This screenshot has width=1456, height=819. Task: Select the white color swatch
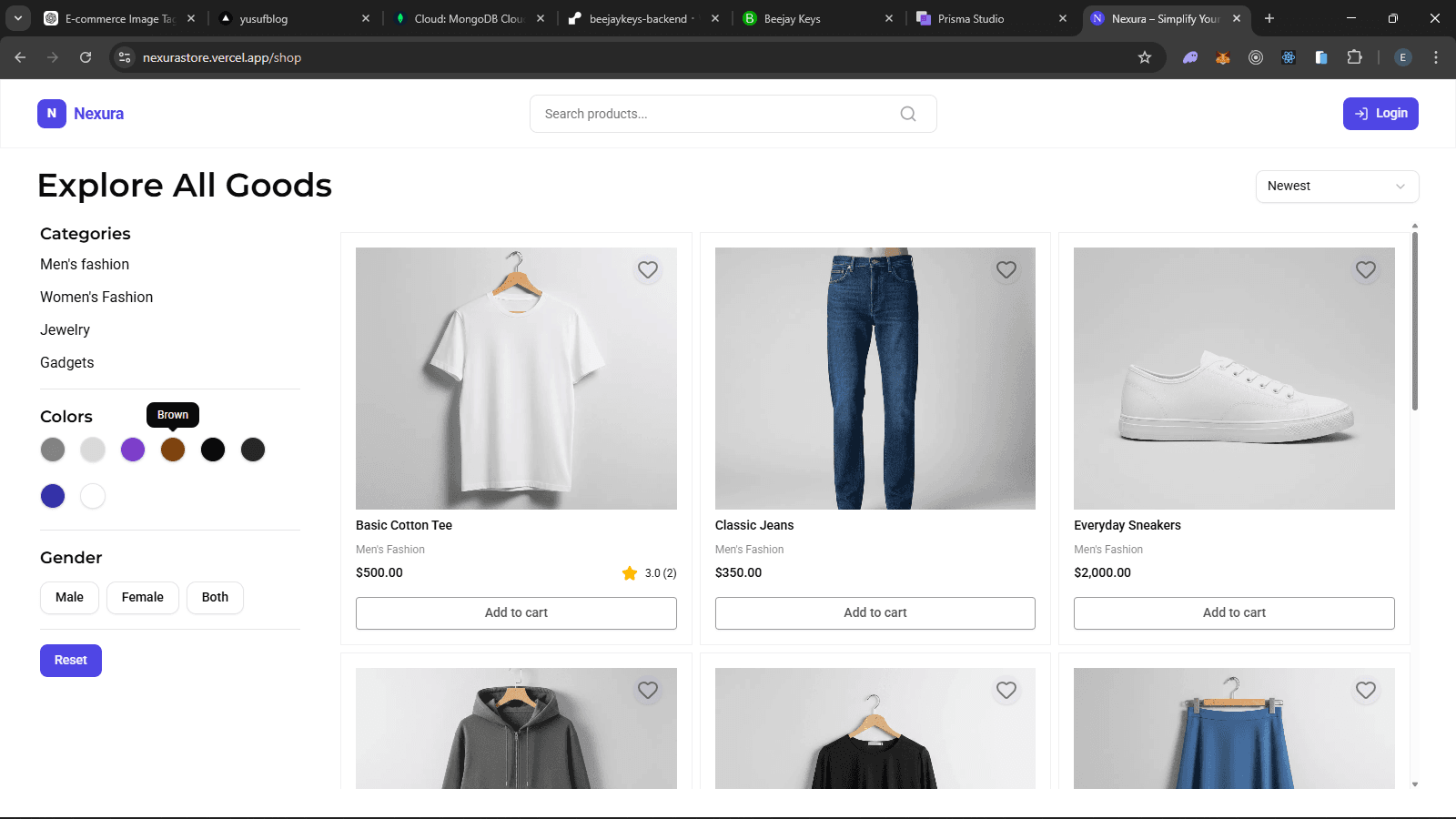tap(93, 496)
